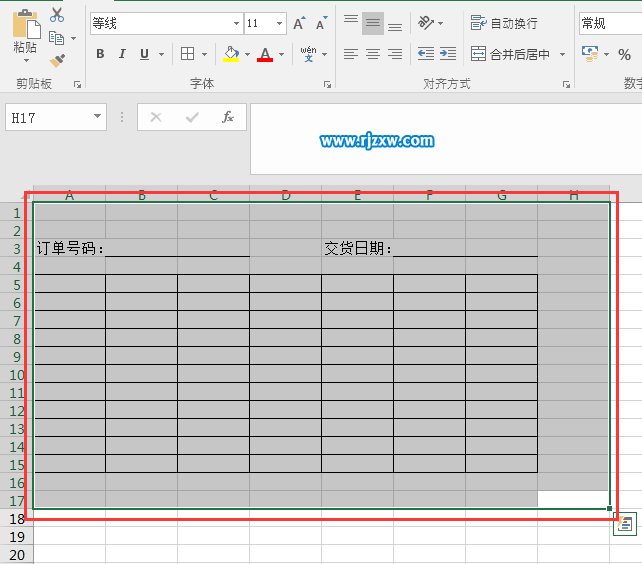Open font color palette arrow
The height and width of the screenshot is (564, 642).
[281, 54]
